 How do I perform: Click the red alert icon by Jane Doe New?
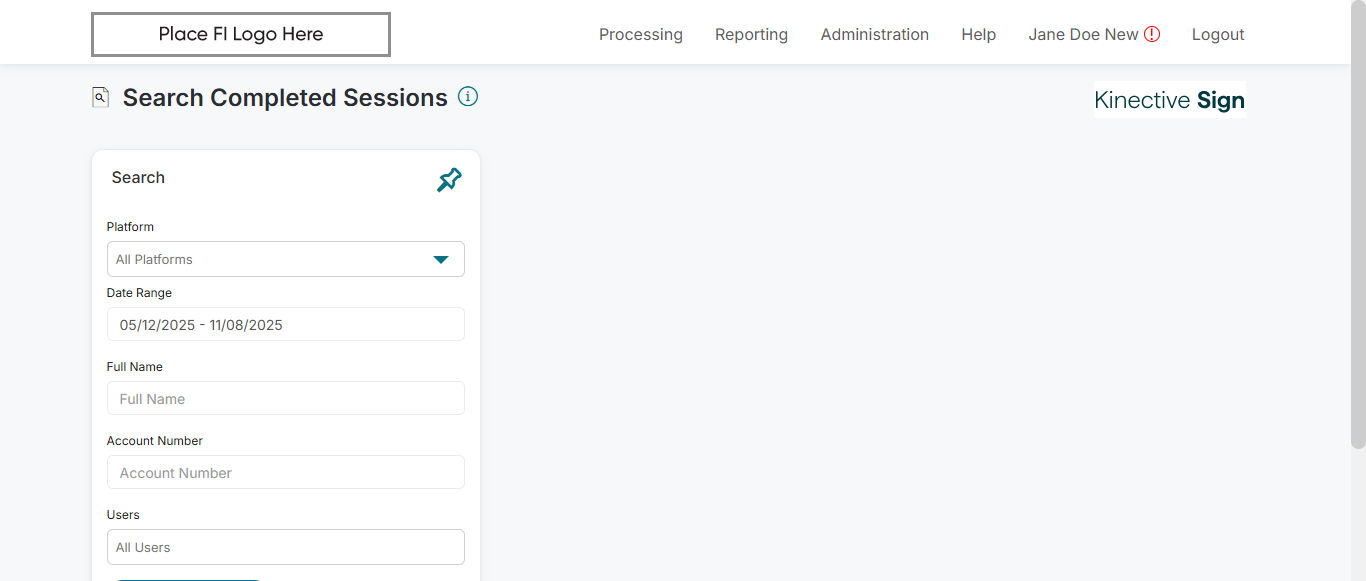tap(1152, 34)
